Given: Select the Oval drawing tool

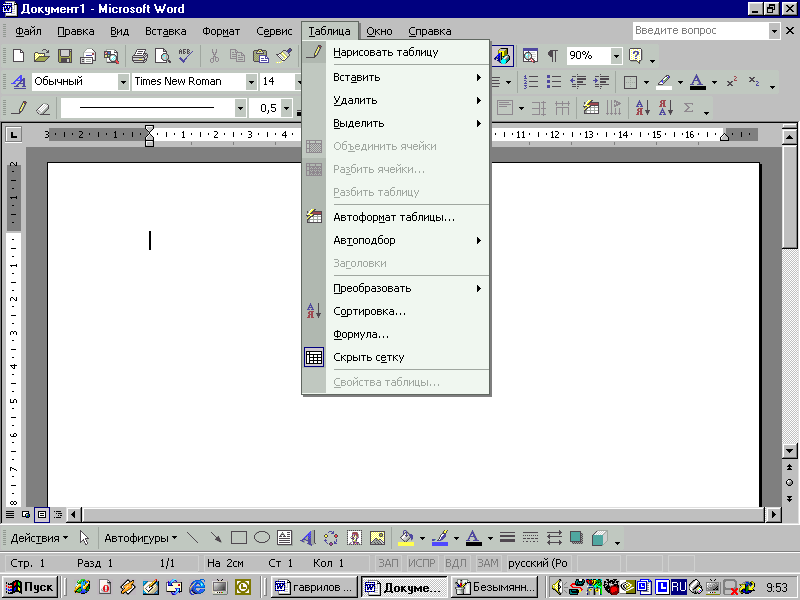Looking at the screenshot, I should 262,538.
